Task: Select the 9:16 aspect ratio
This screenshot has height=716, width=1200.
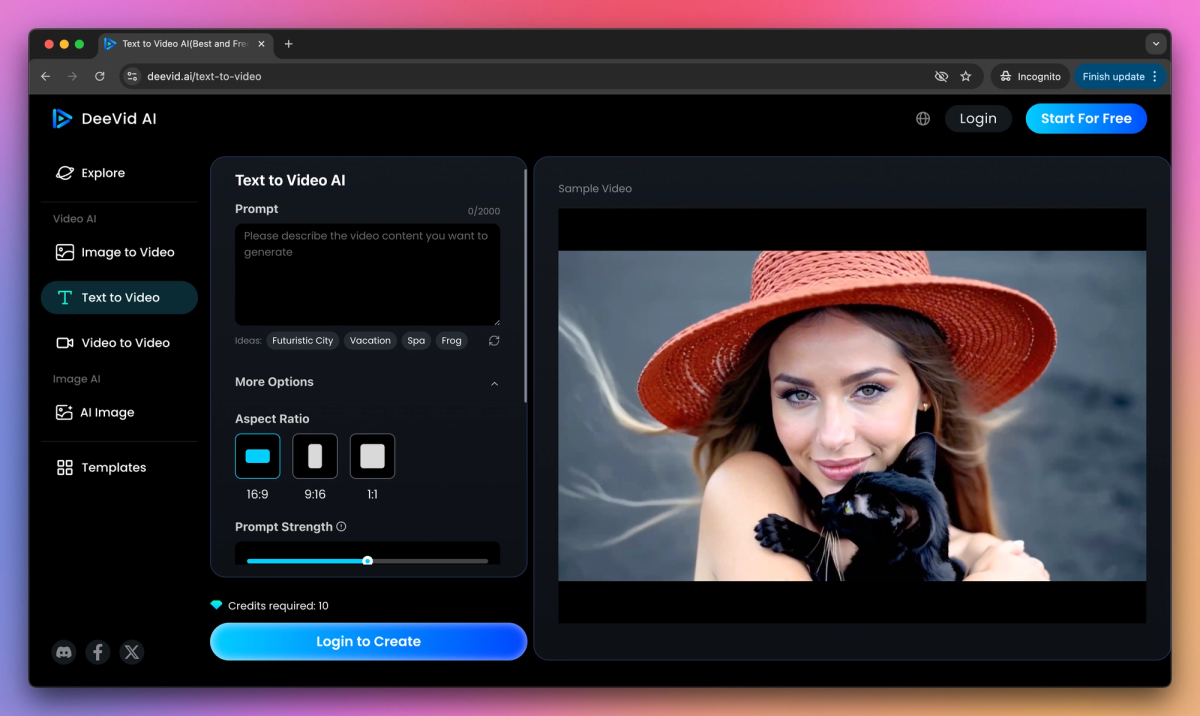Action: click(x=315, y=456)
